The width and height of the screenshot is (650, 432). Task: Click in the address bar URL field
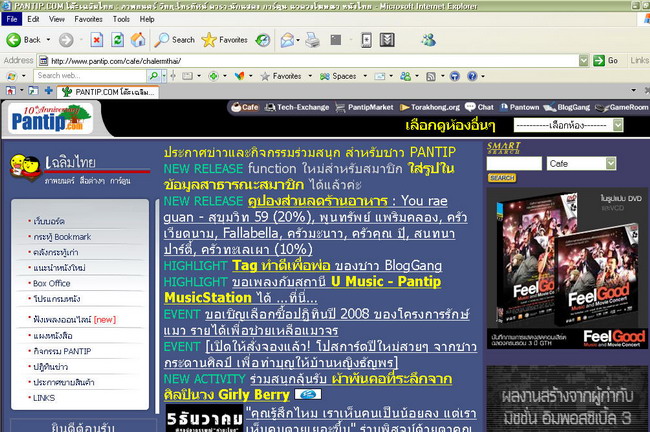click(x=308, y=61)
